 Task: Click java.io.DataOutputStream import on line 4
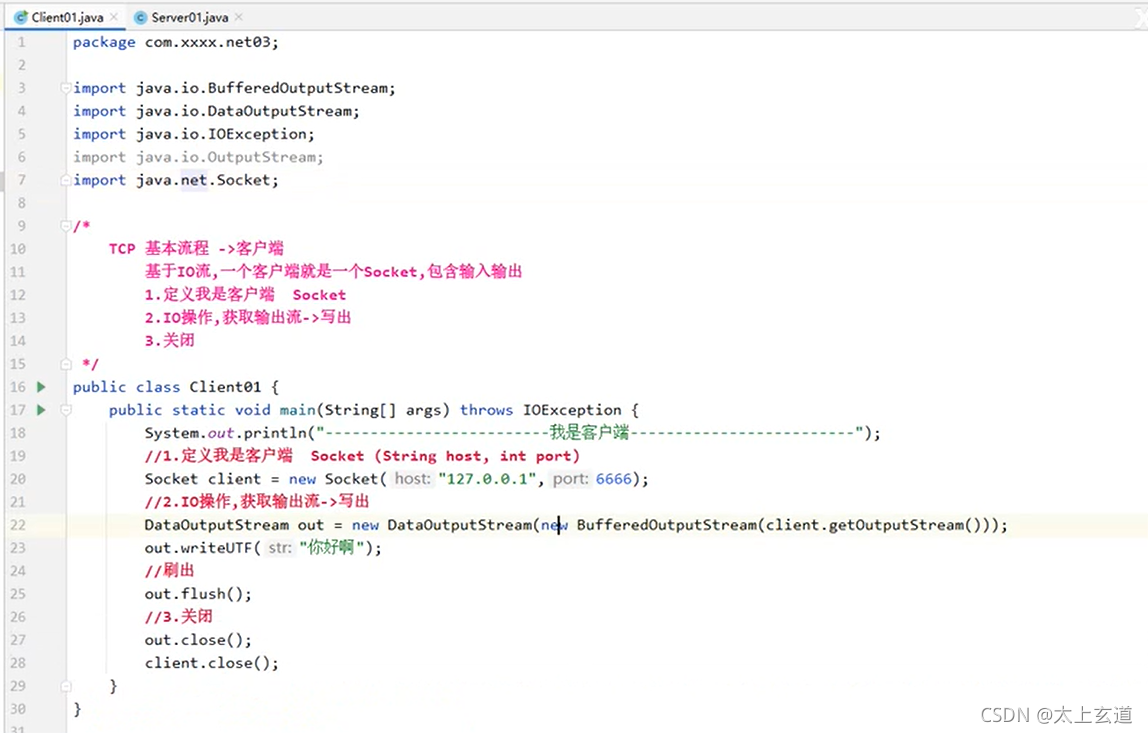[x=247, y=111]
